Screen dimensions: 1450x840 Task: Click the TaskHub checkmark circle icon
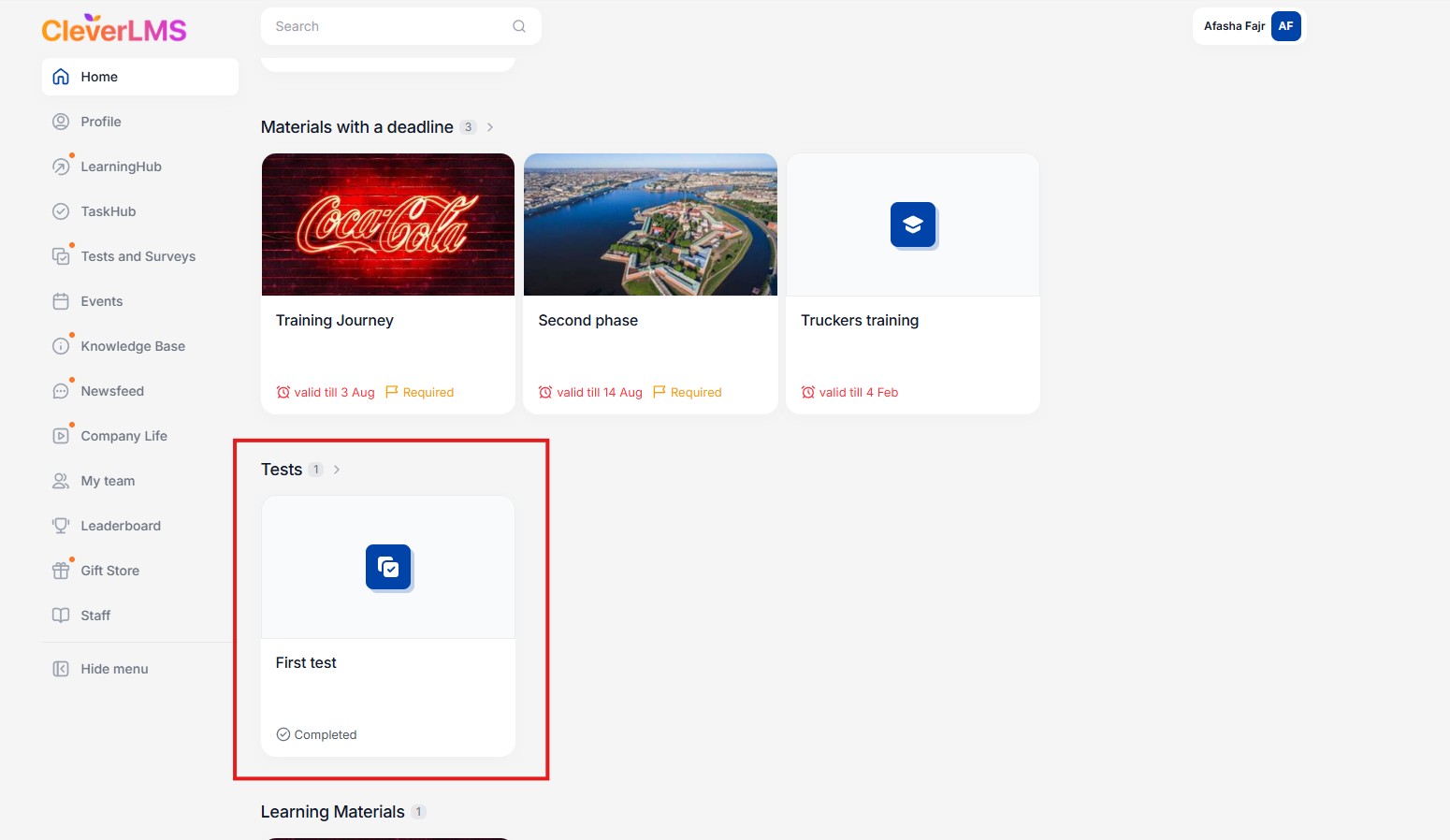[x=61, y=211]
